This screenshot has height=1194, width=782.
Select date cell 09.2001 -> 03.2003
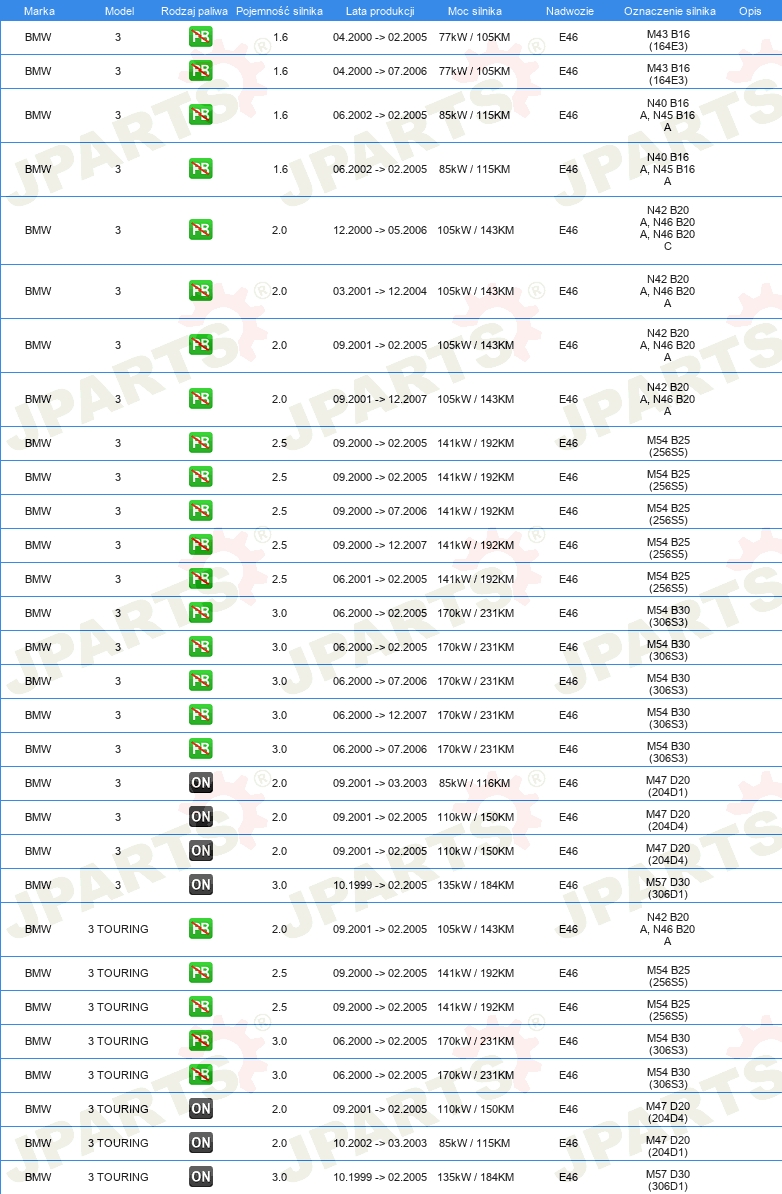coord(380,783)
